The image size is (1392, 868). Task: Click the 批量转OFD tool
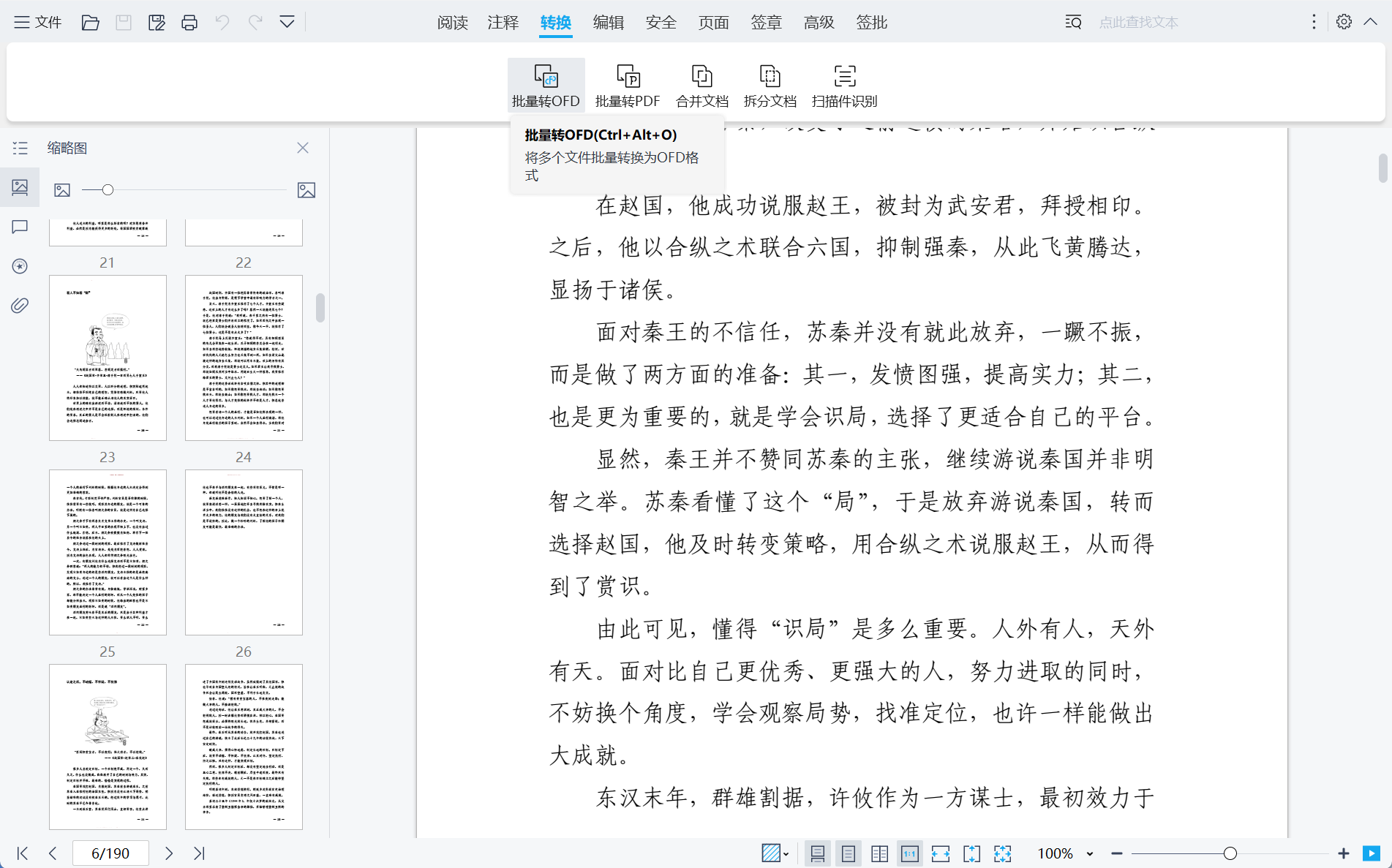pyautogui.click(x=546, y=85)
